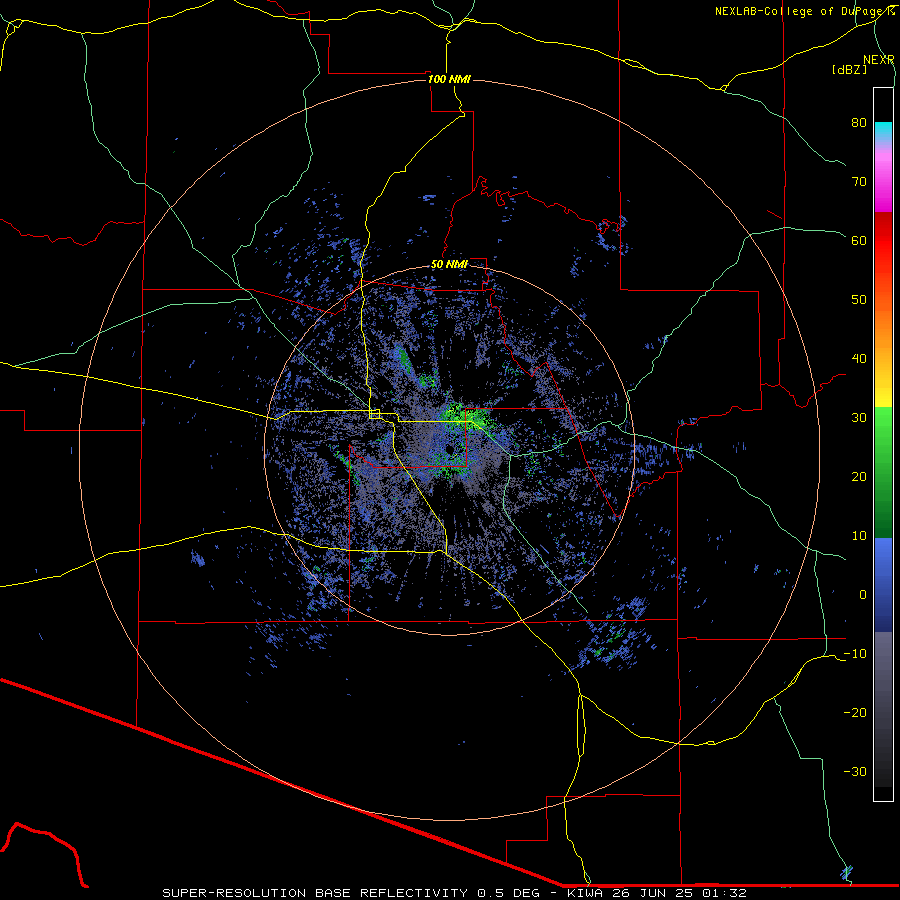
Task: Click the 70 value on the color scale
Action: 859,181
